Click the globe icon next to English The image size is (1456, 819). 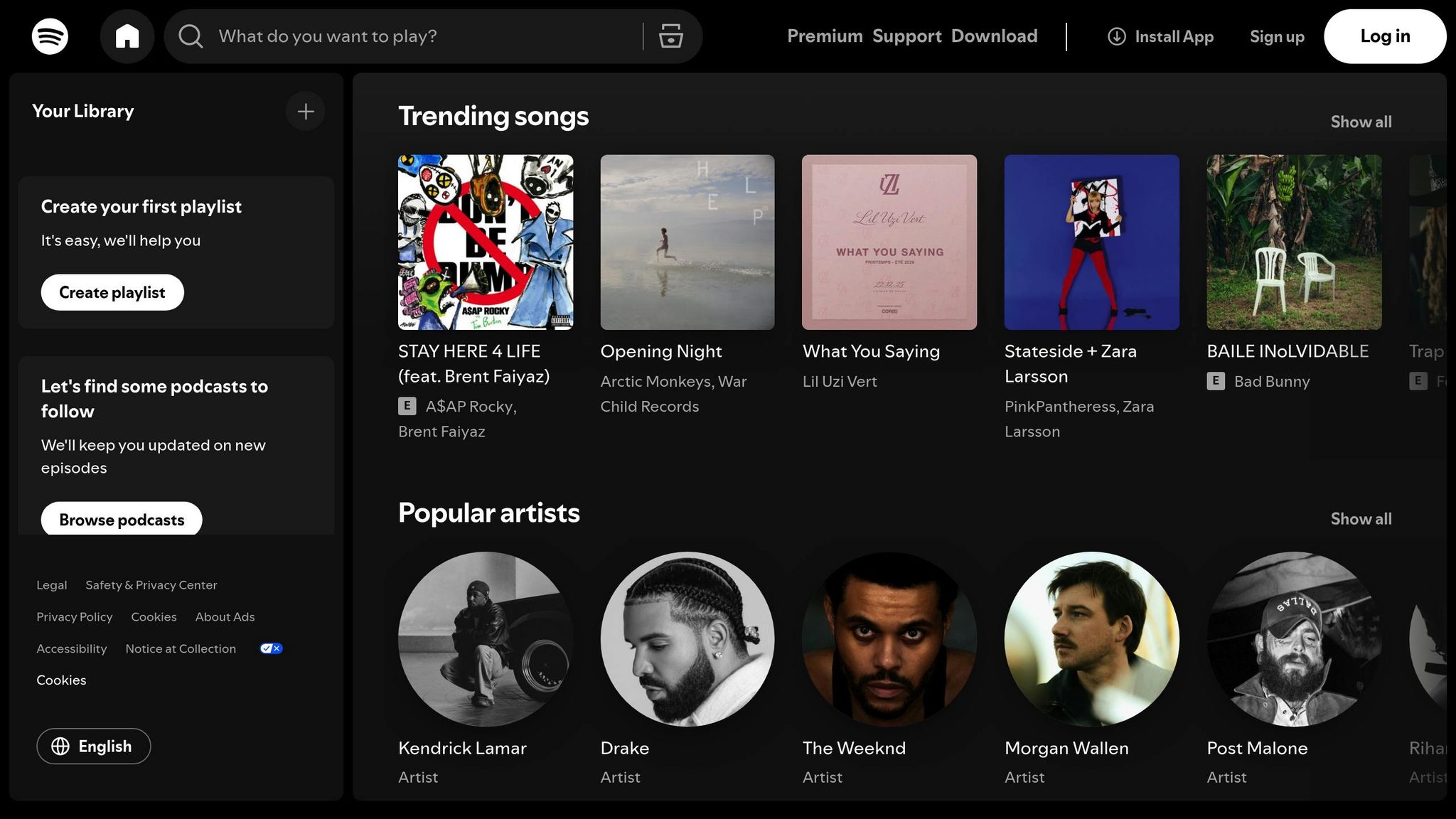60,746
